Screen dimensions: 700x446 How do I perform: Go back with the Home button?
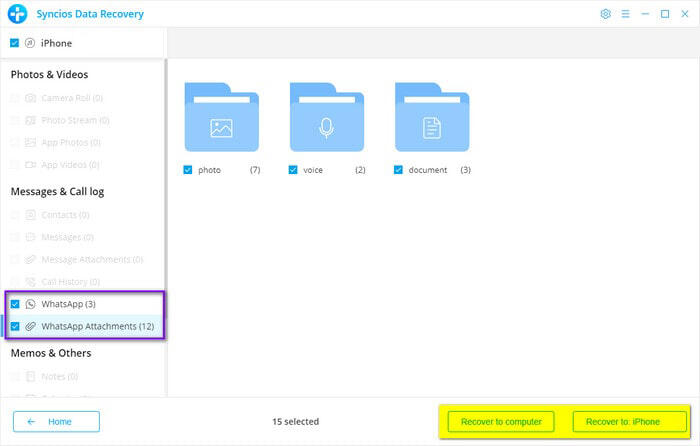click(x=56, y=421)
